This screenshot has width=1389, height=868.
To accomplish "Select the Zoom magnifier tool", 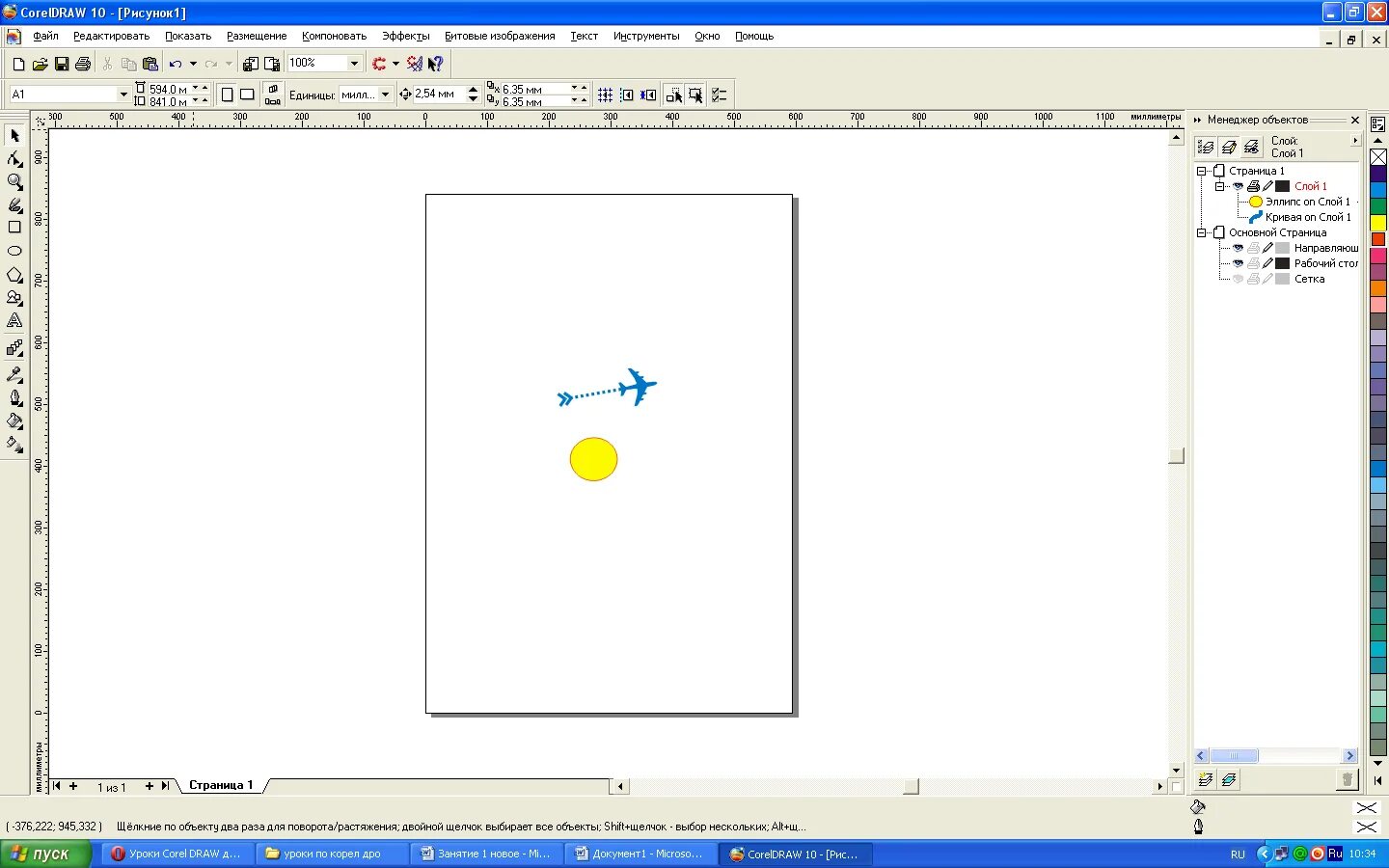I will point(14,181).
